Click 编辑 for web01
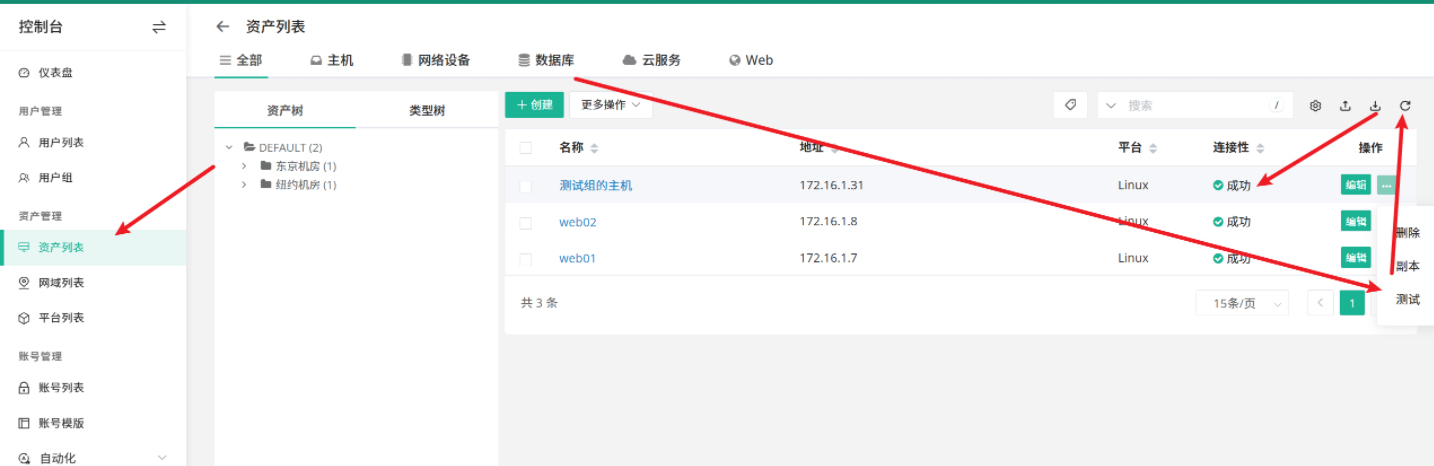Viewport: 1434px width, 466px height. coord(1356,257)
